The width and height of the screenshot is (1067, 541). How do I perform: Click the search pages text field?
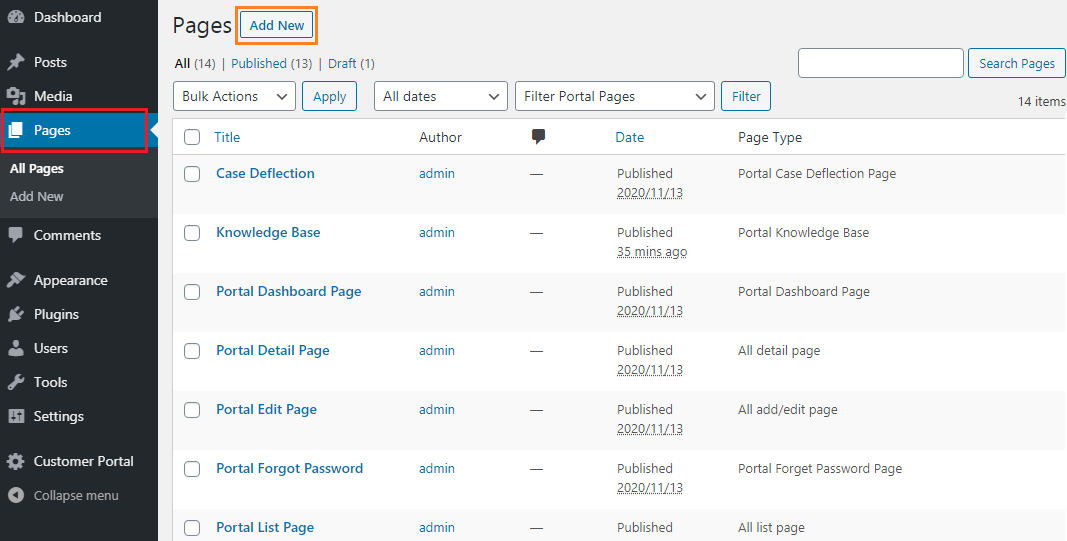pos(880,63)
